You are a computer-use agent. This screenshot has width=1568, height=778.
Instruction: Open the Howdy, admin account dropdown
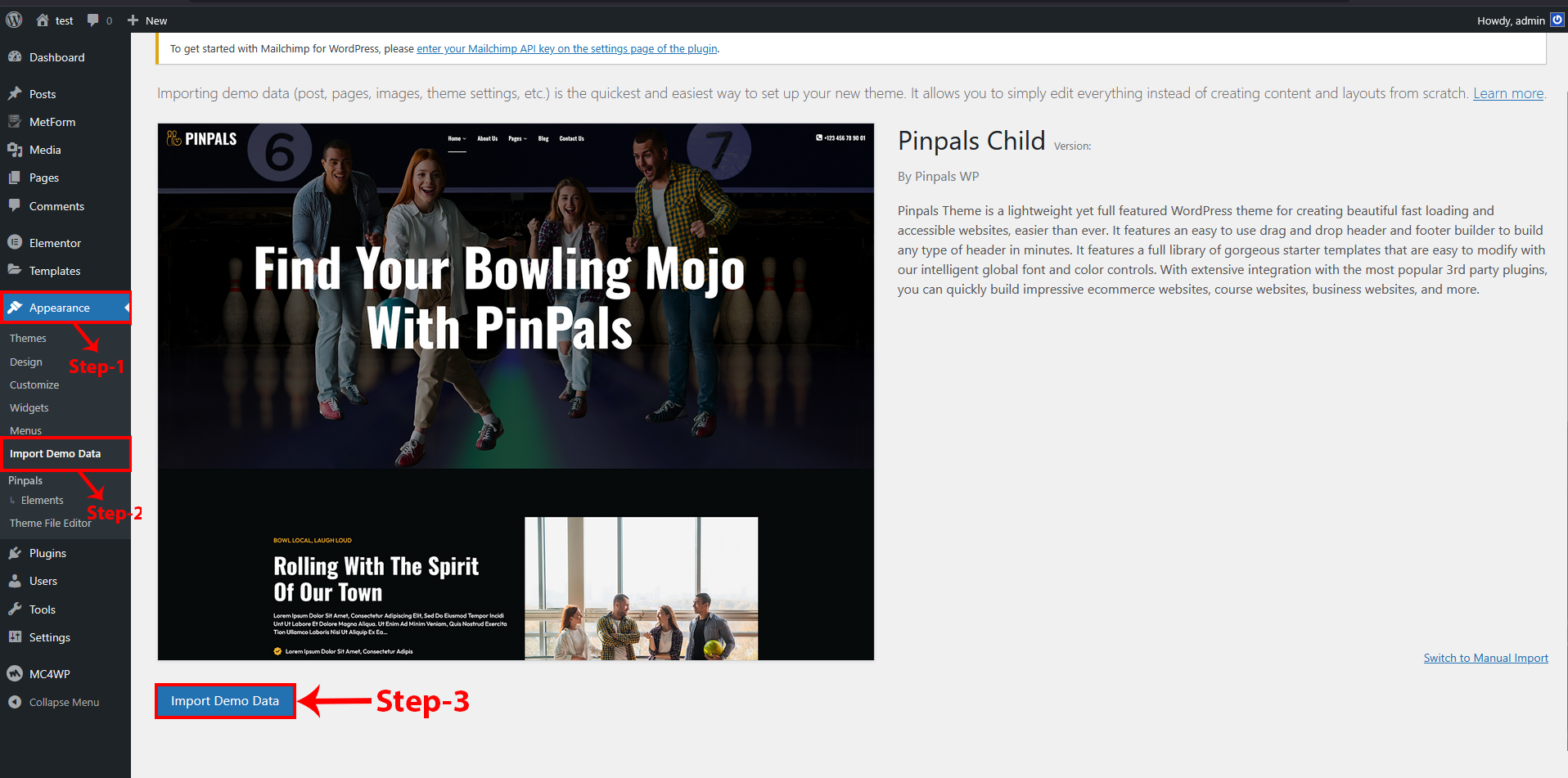pyautogui.click(x=1510, y=20)
